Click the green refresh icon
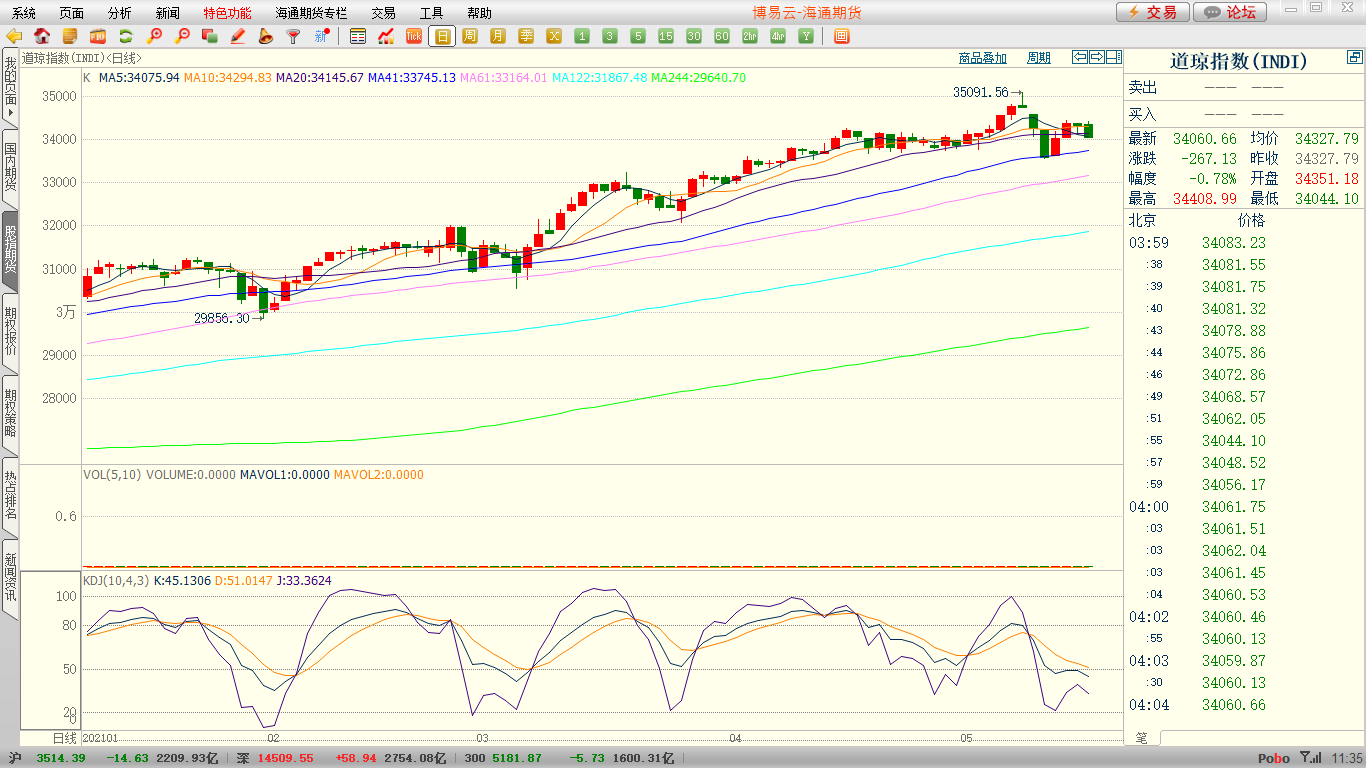The image size is (1366, 768). coord(126,37)
